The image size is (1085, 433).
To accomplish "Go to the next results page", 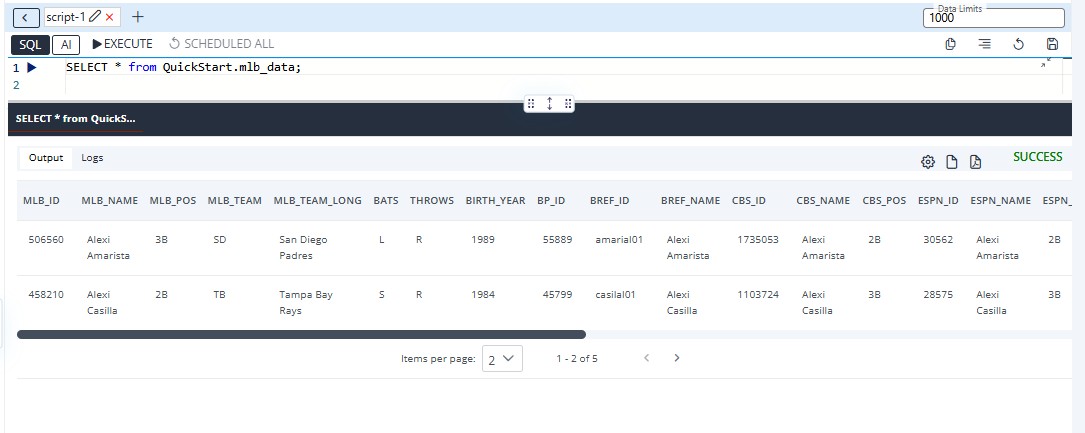I will [x=677, y=358].
